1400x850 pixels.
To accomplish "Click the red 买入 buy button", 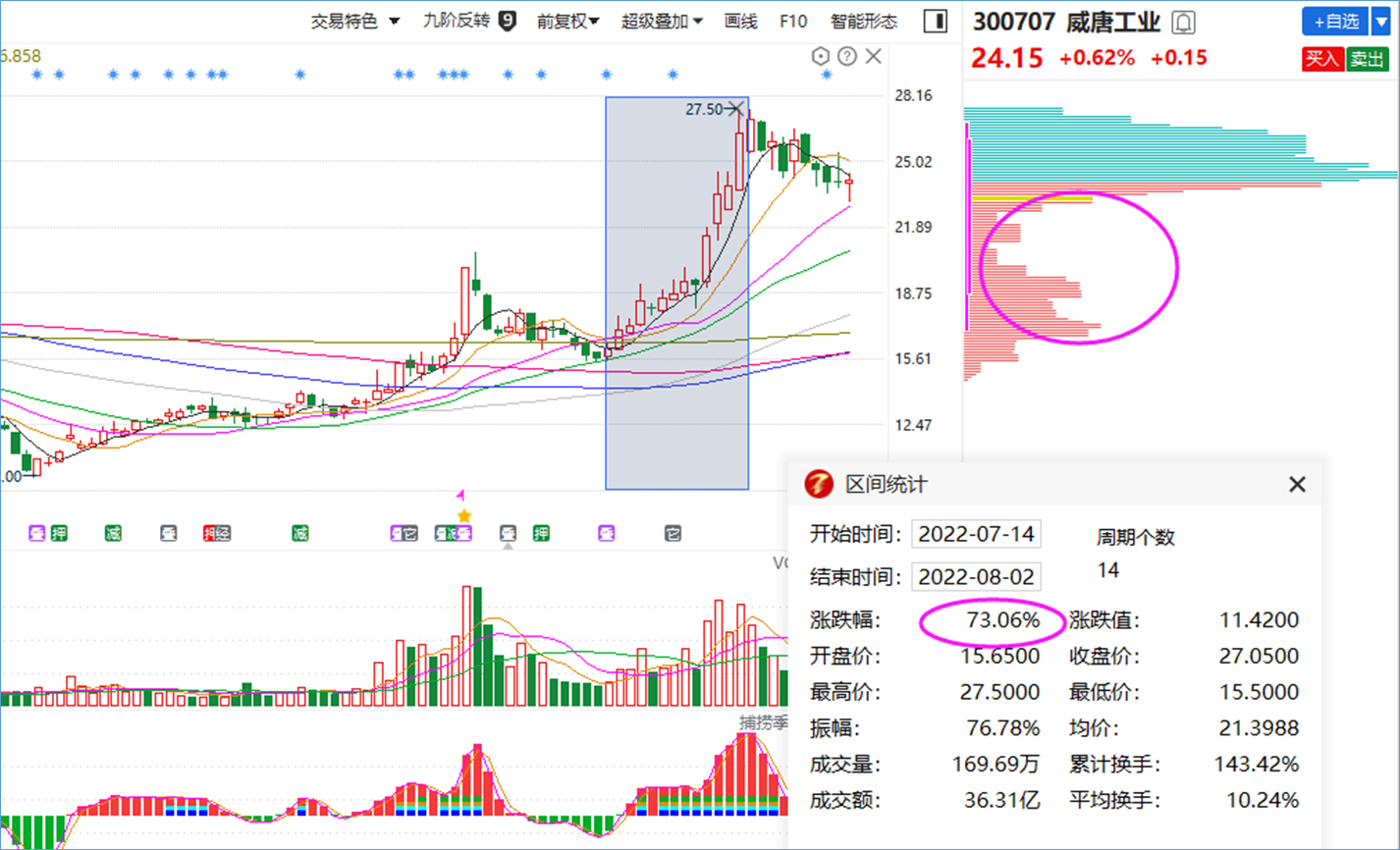I will (x=1321, y=59).
